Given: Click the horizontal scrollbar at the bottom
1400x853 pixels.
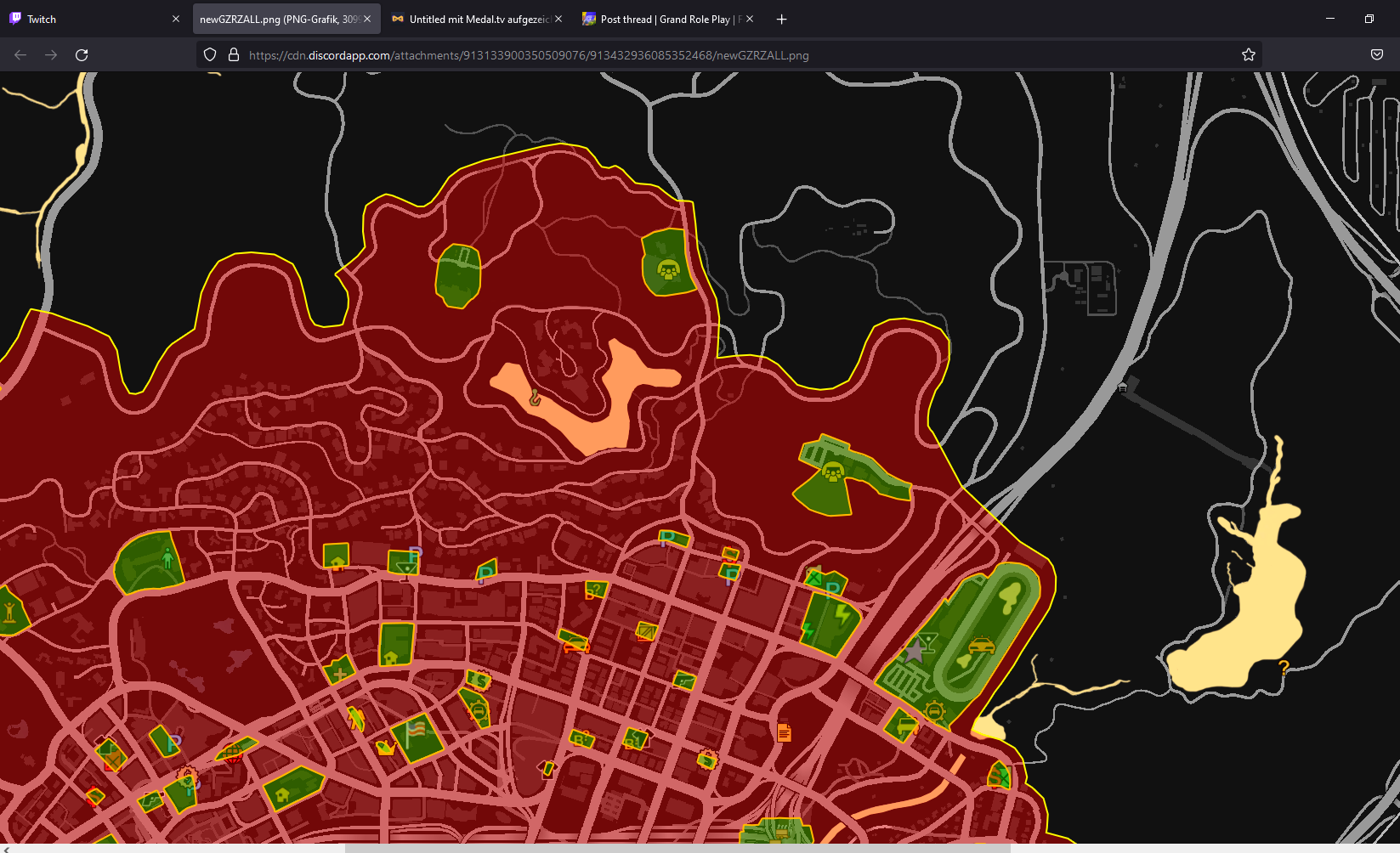Looking at the screenshot, I should click(x=677, y=848).
